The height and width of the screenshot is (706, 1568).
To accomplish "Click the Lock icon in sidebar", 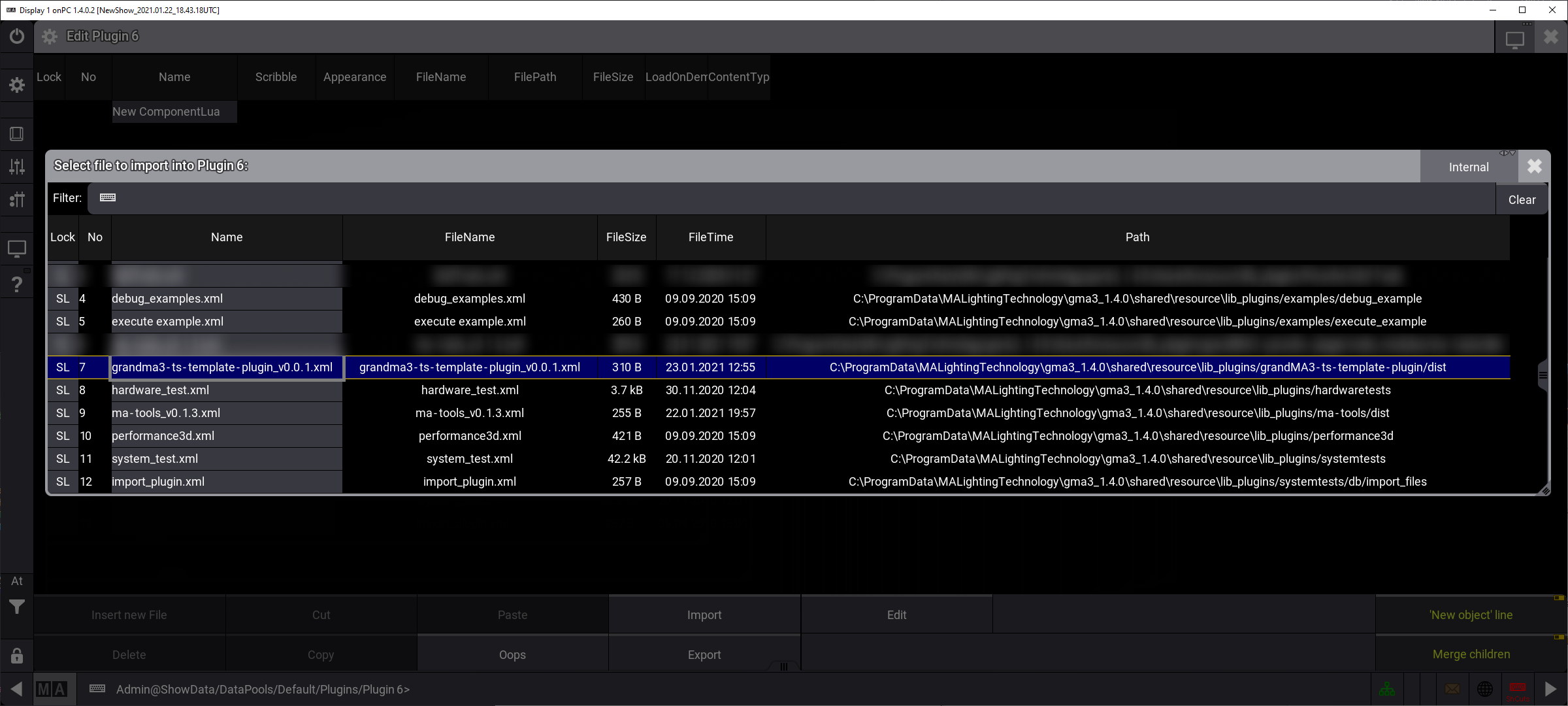I will pos(17,655).
